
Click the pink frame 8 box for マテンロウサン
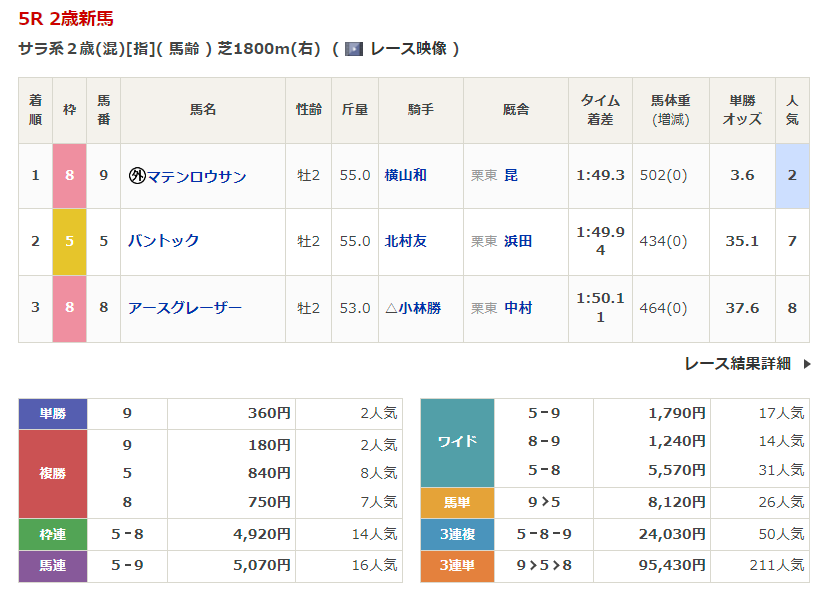pos(70,175)
